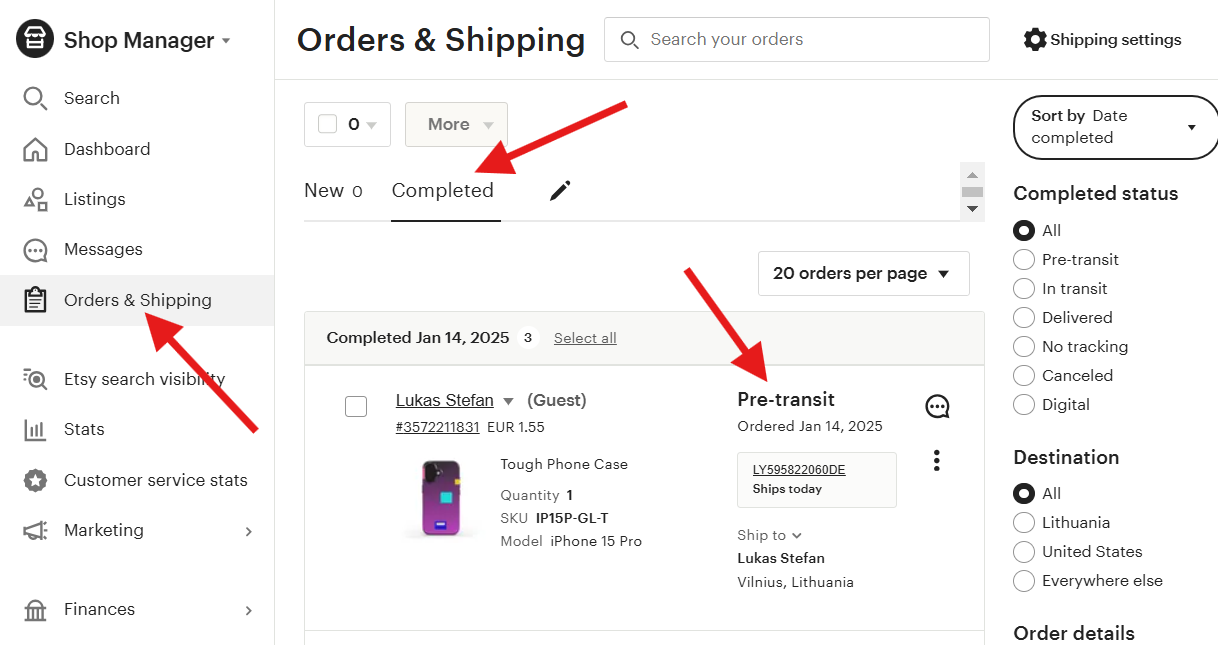The height and width of the screenshot is (645, 1218).
Task: Open Shipping settings via the gear icon
Action: coord(1036,39)
